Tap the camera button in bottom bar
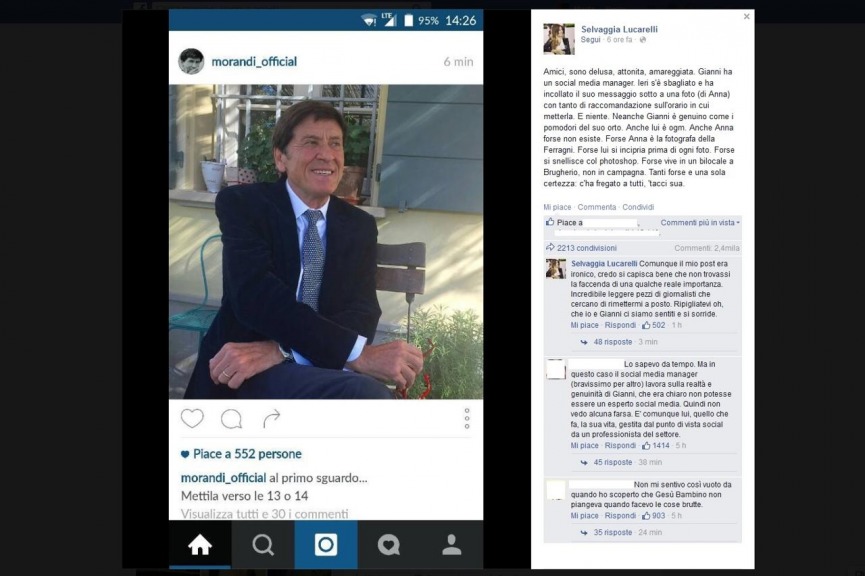Screen dimensions: 865x576 pos(326,545)
